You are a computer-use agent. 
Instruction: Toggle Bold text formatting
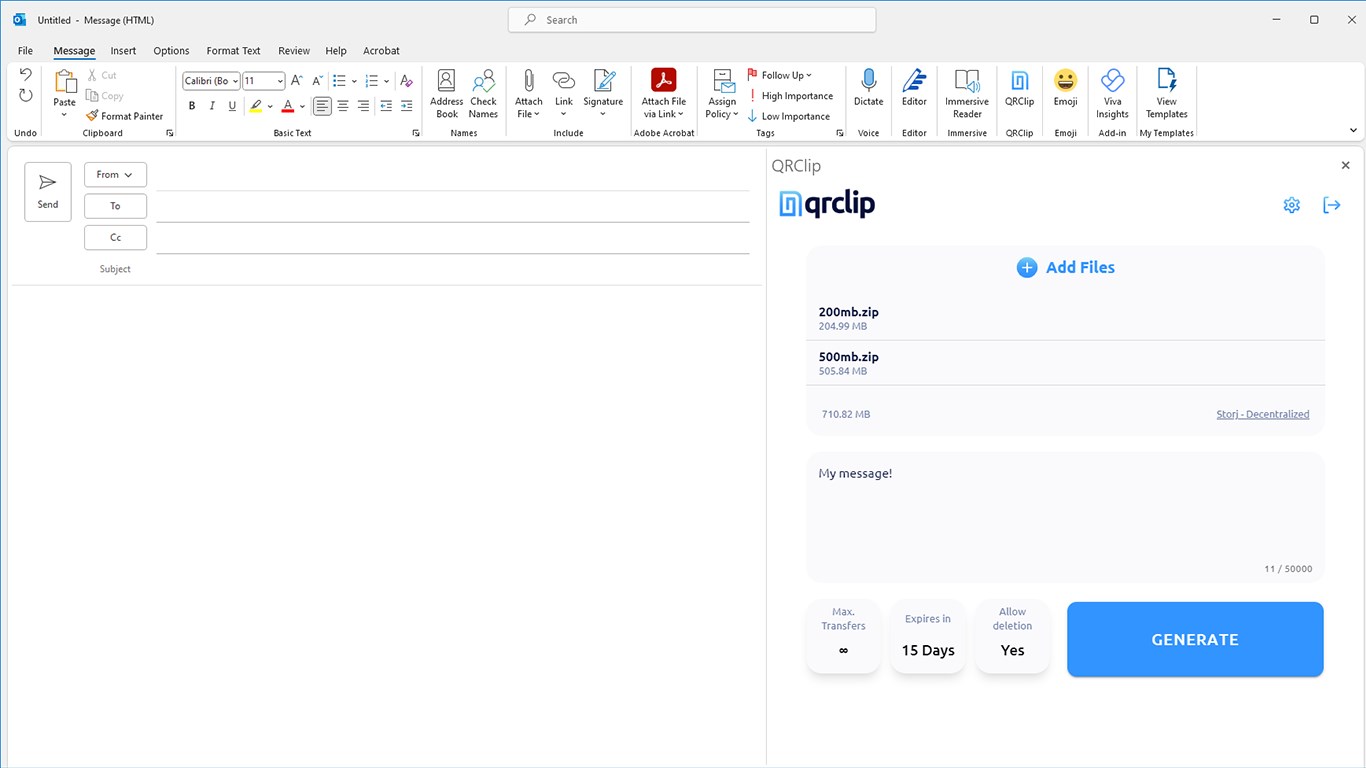[192, 106]
